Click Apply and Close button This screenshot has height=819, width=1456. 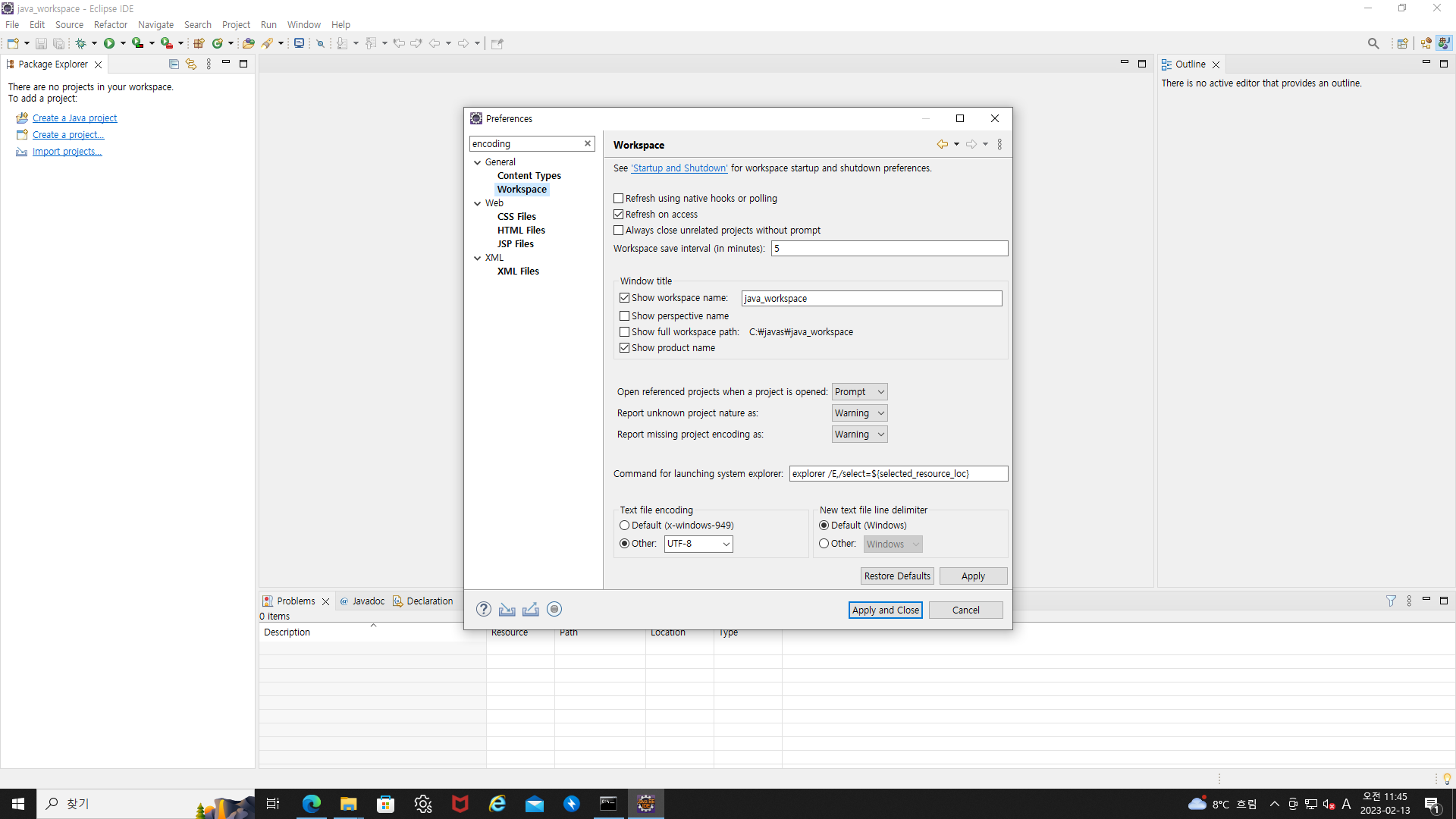[885, 610]
